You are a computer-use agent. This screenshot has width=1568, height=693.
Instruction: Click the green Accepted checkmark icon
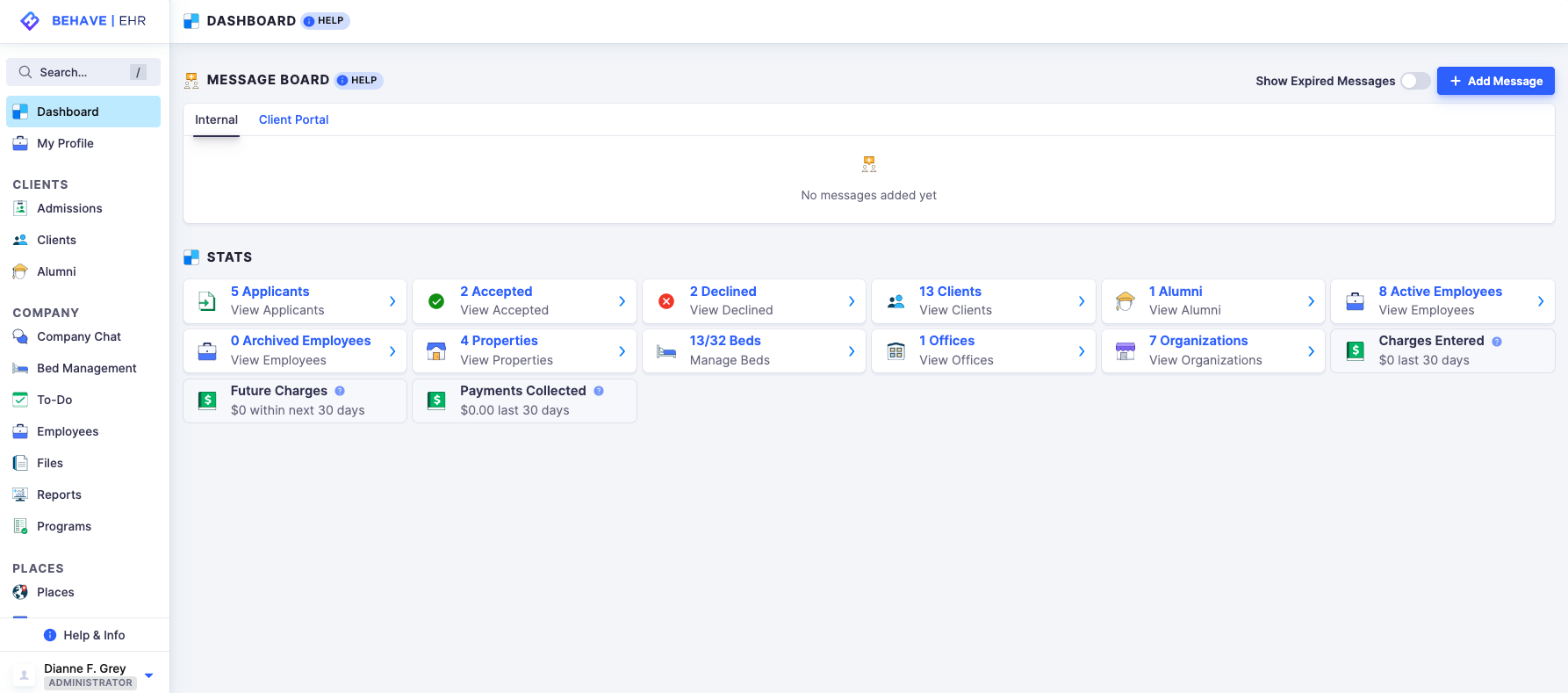(436, 301)
